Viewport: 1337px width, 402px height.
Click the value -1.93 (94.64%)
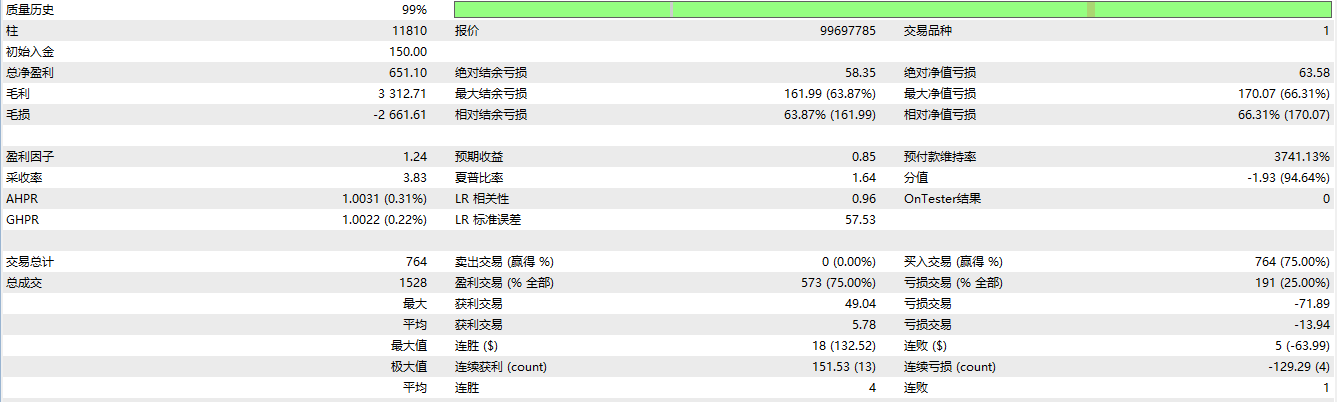pyautogui.click(x=1290, y=178)
